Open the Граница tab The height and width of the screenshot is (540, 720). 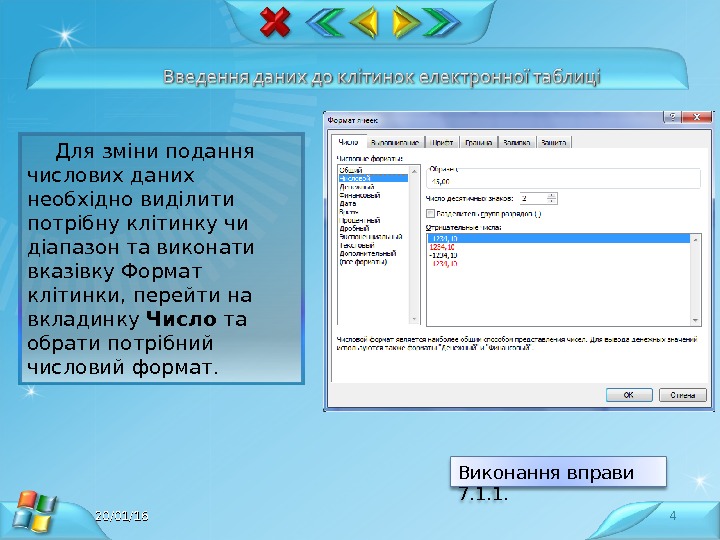[478, 143]
